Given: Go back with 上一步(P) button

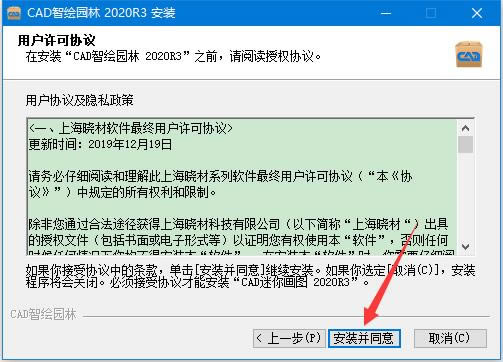Looking at the screenshot, I should tap(289, 339).
